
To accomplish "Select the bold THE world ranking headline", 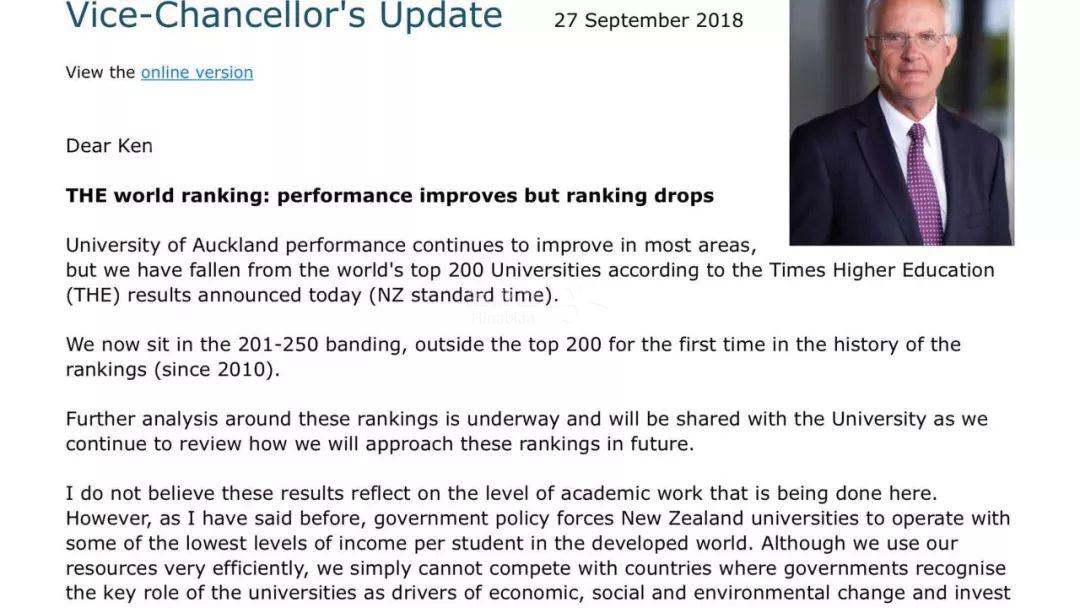I will click(389, 195).
